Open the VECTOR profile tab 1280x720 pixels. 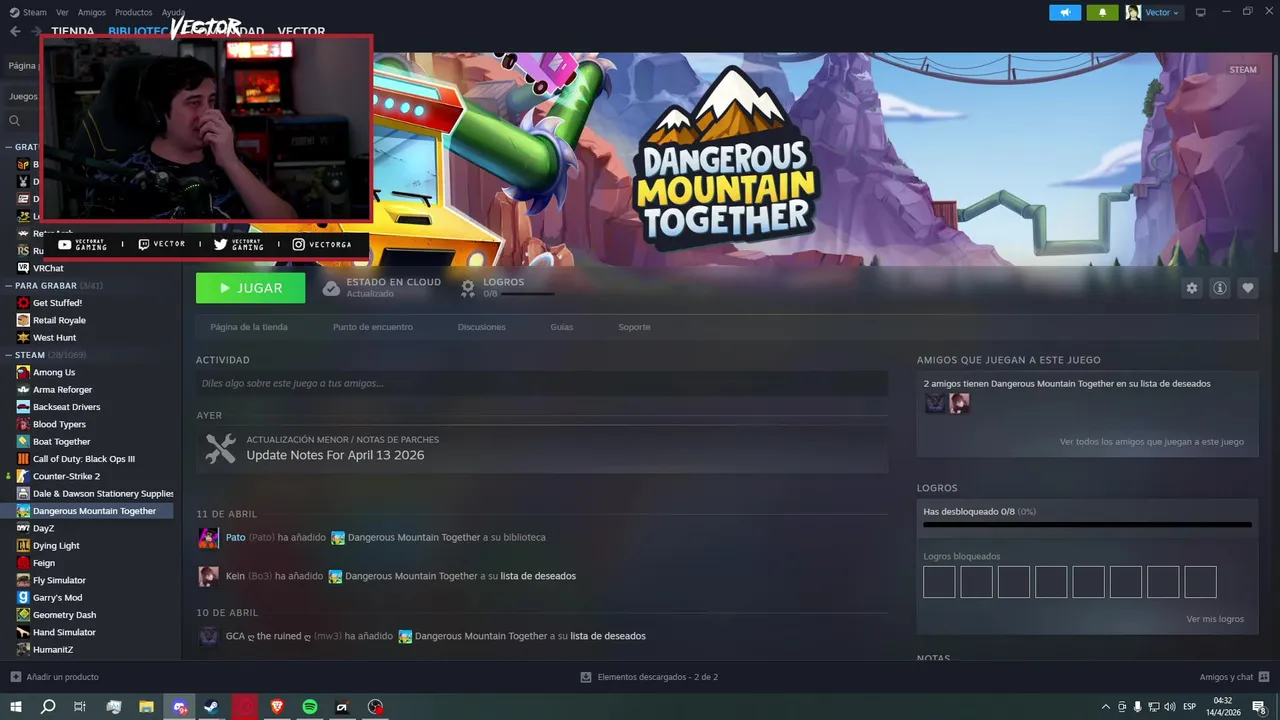tap(301, 32)
